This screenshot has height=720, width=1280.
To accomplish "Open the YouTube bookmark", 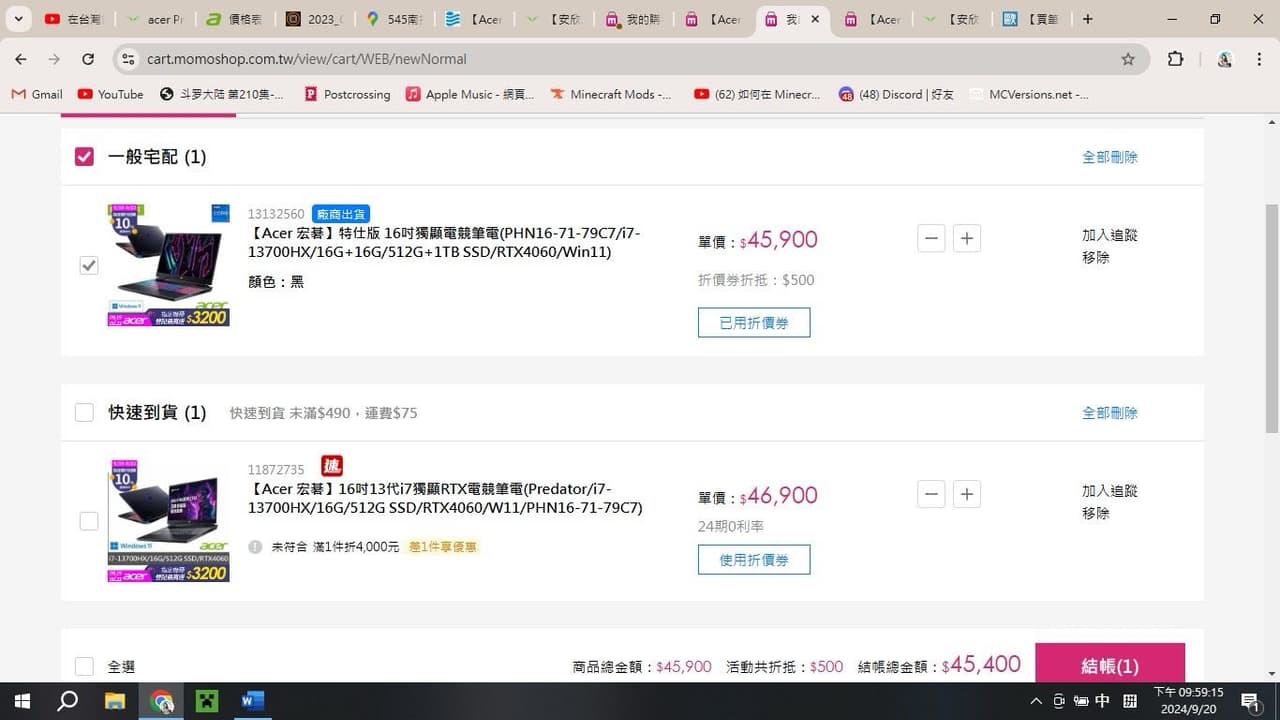I will 110,94.
